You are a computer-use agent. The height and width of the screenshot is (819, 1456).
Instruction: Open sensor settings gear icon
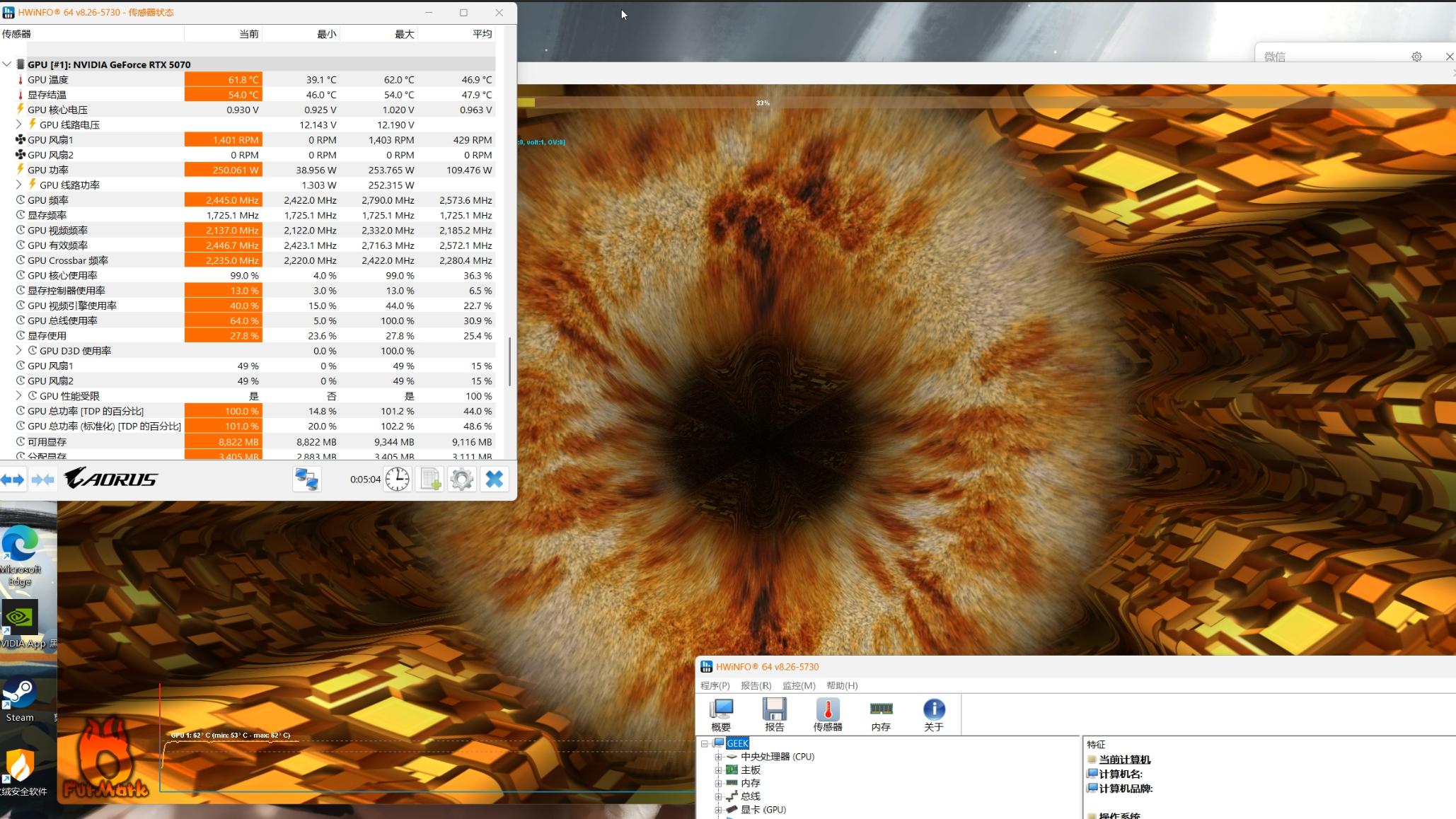(x=462, y=480)
